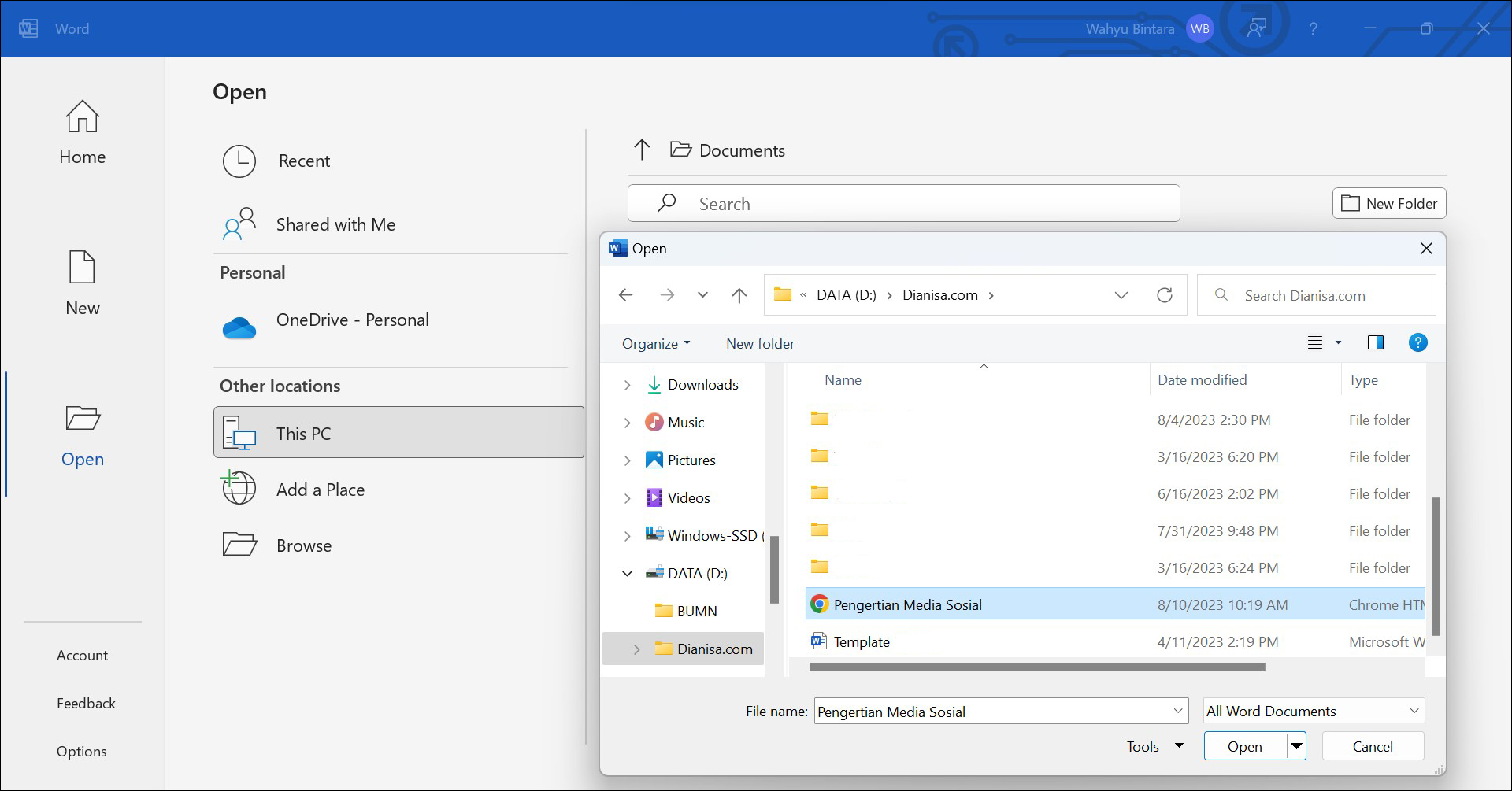Open the file type filter dropdown
Screen dimensions: 1512x791
tap(1312, 710)
